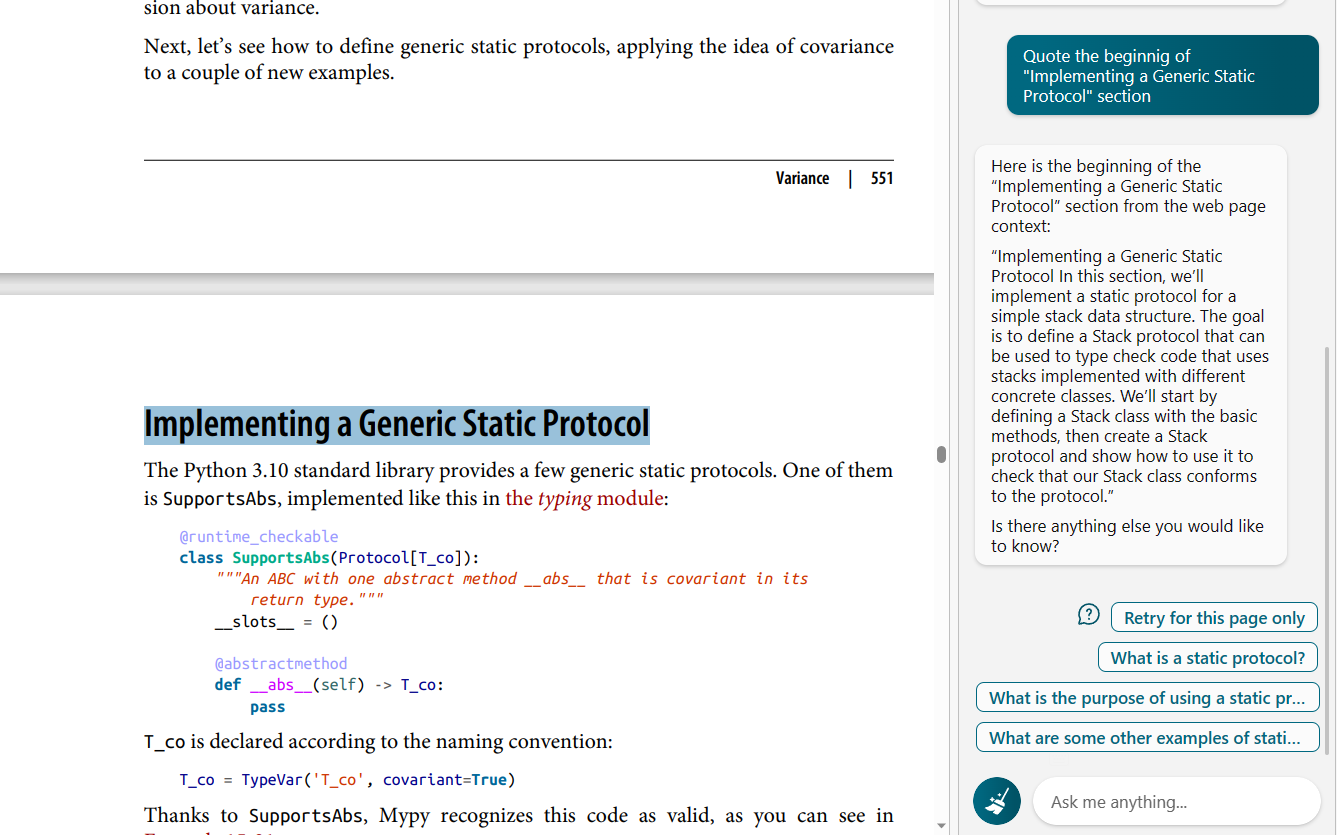Click the user message 'Quote the beginnig of...' bubble
This screenshot has height=835, width=1337.
click(x=1162, y=76)
